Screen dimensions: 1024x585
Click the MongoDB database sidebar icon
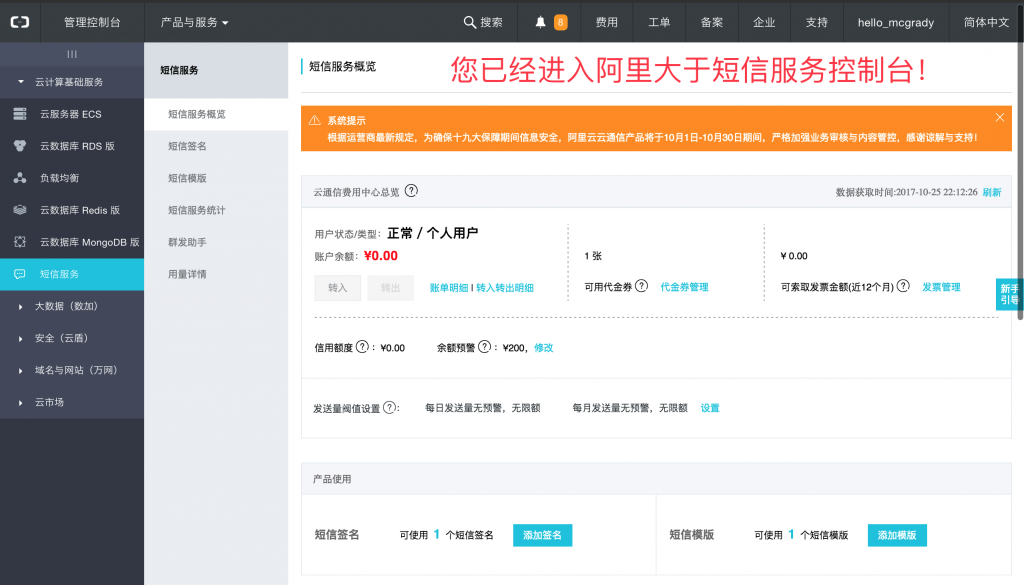(19, 242)
